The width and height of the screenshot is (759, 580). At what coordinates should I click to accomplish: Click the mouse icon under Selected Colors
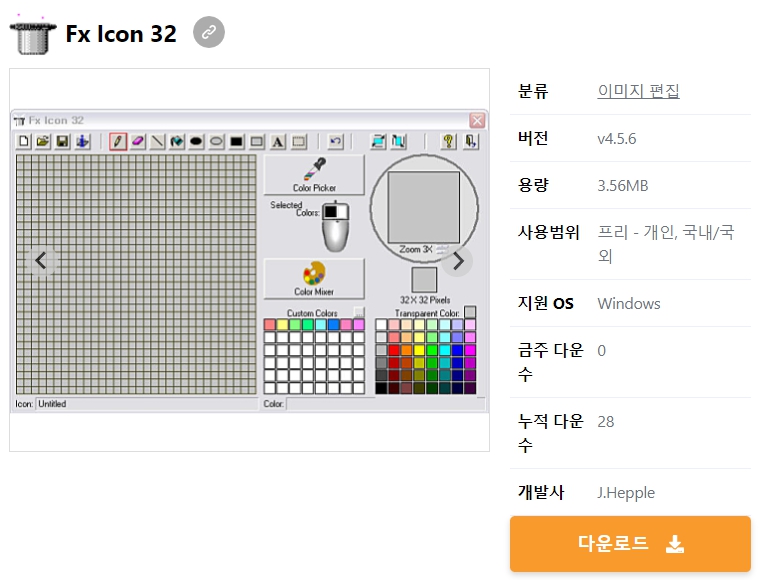336,227
